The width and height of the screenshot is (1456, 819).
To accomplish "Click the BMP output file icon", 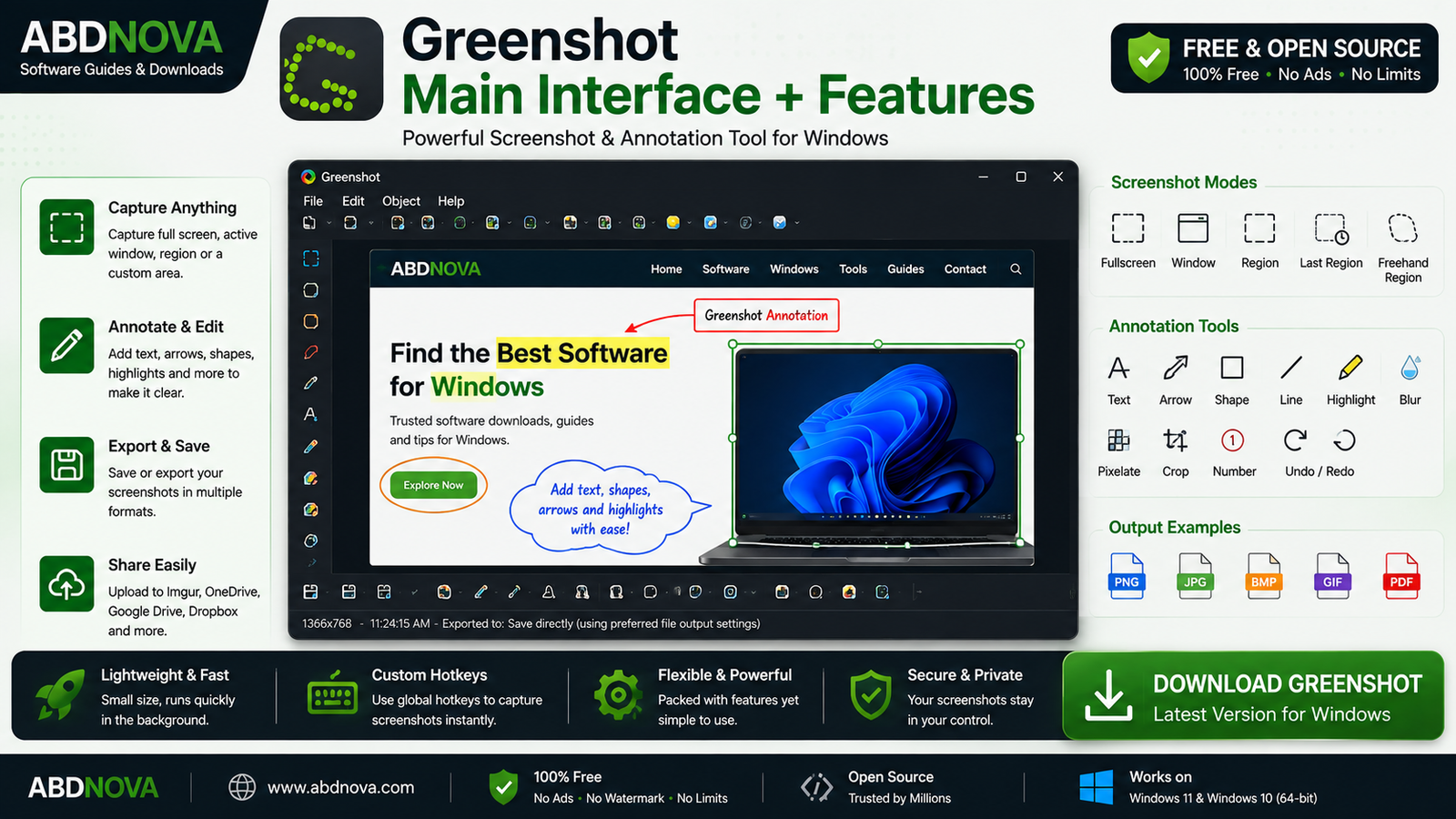I will pyautogui.click(x=1264, y=575).
